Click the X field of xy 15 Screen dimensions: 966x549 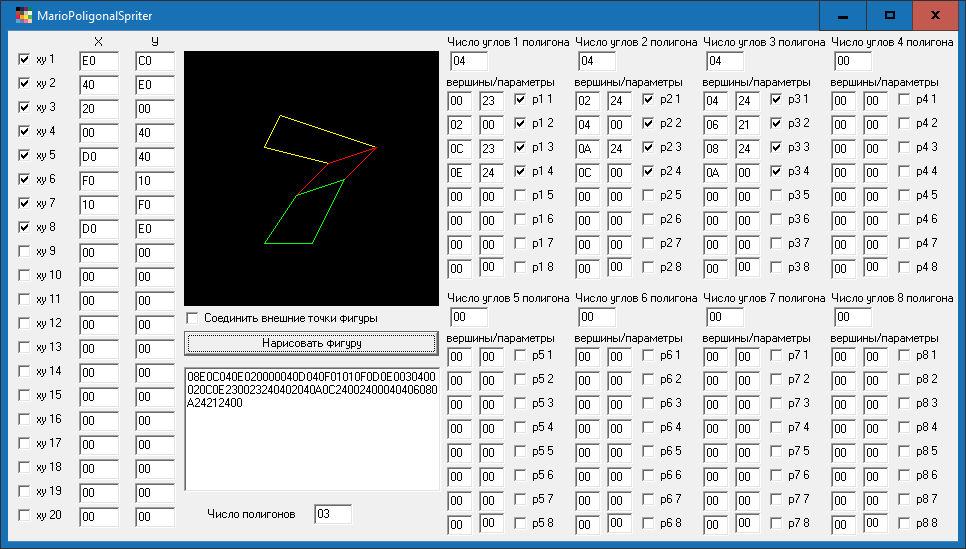pyautogui.click(x=99, y=397)
